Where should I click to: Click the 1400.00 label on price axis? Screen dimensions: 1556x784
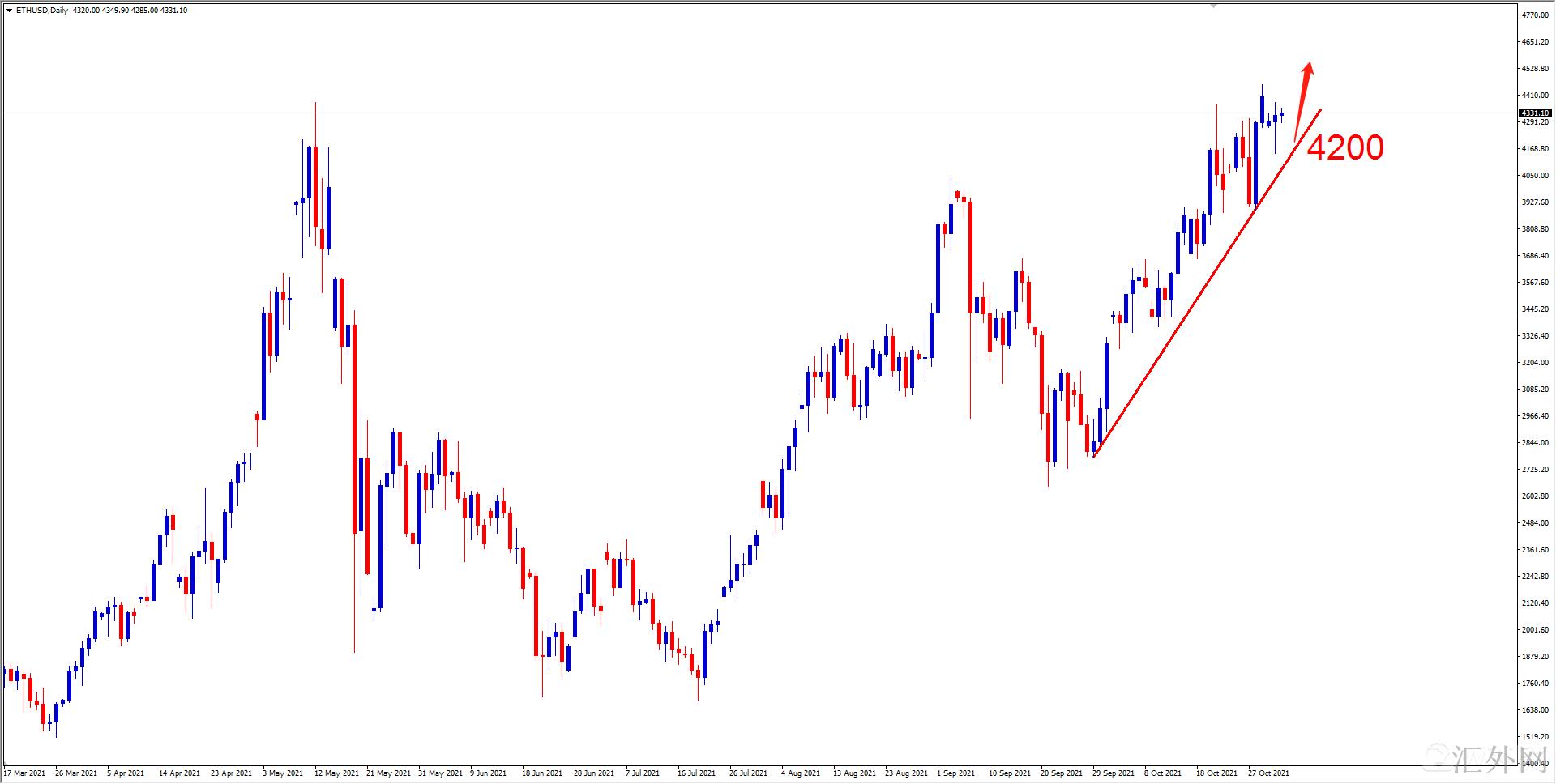click(1536, 764)
